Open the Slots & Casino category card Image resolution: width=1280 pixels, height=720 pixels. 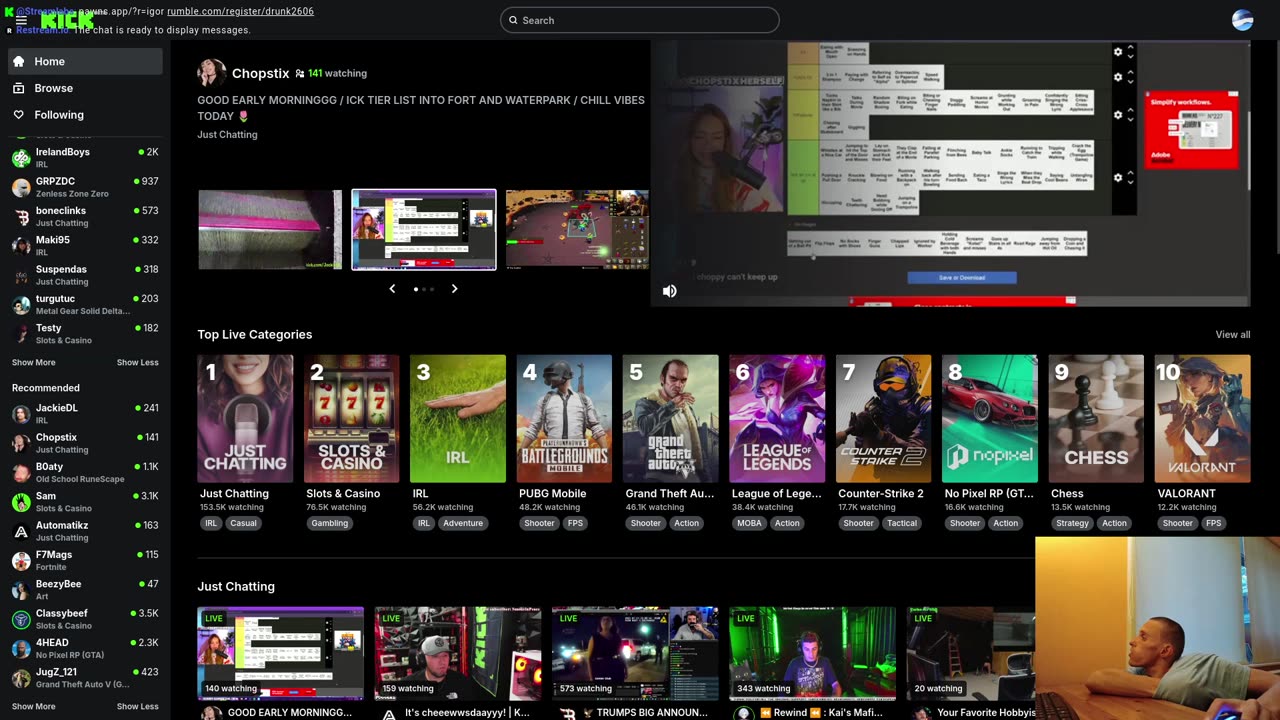point(351,419)
